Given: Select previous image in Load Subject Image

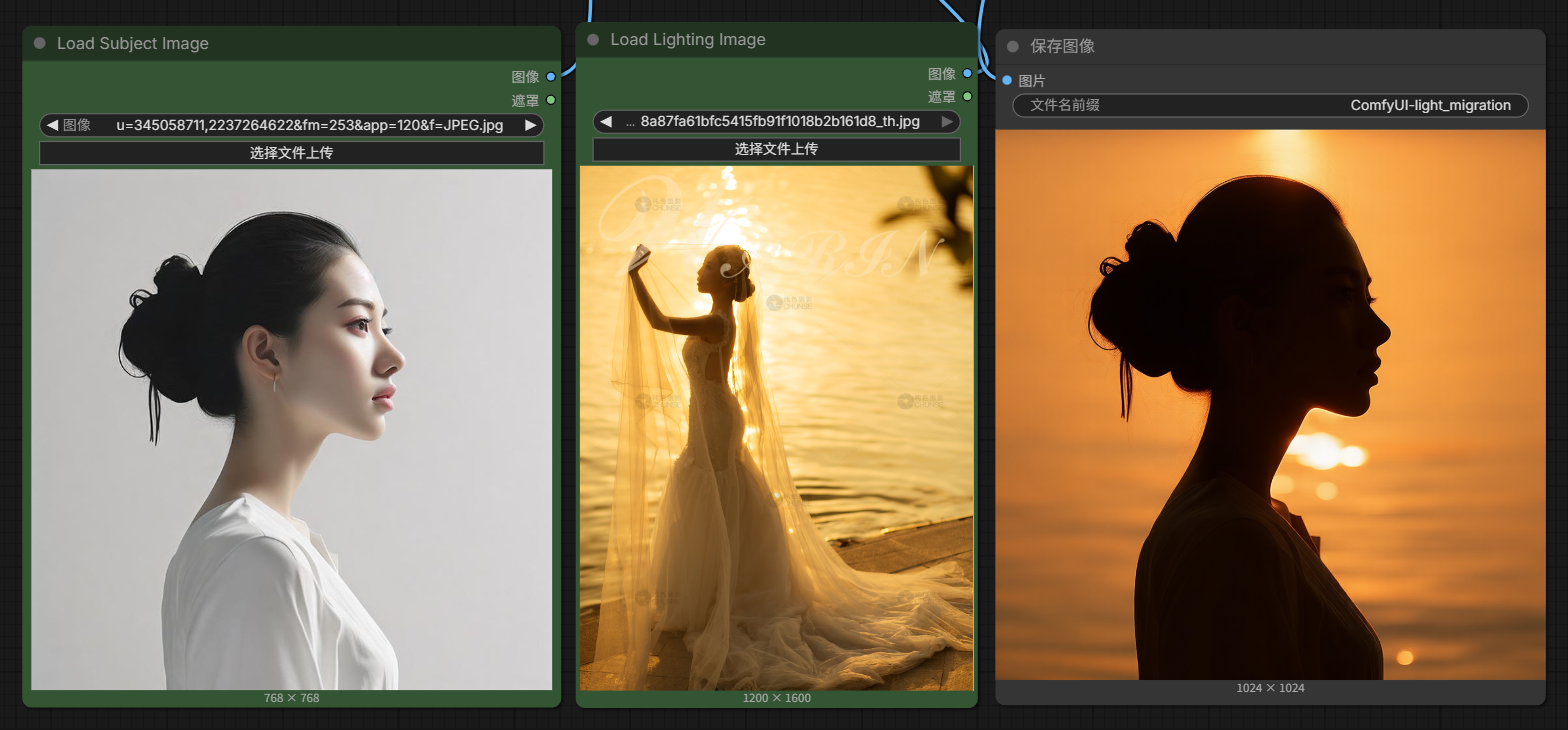Looking at the screenshot, I should click(52, 125).
